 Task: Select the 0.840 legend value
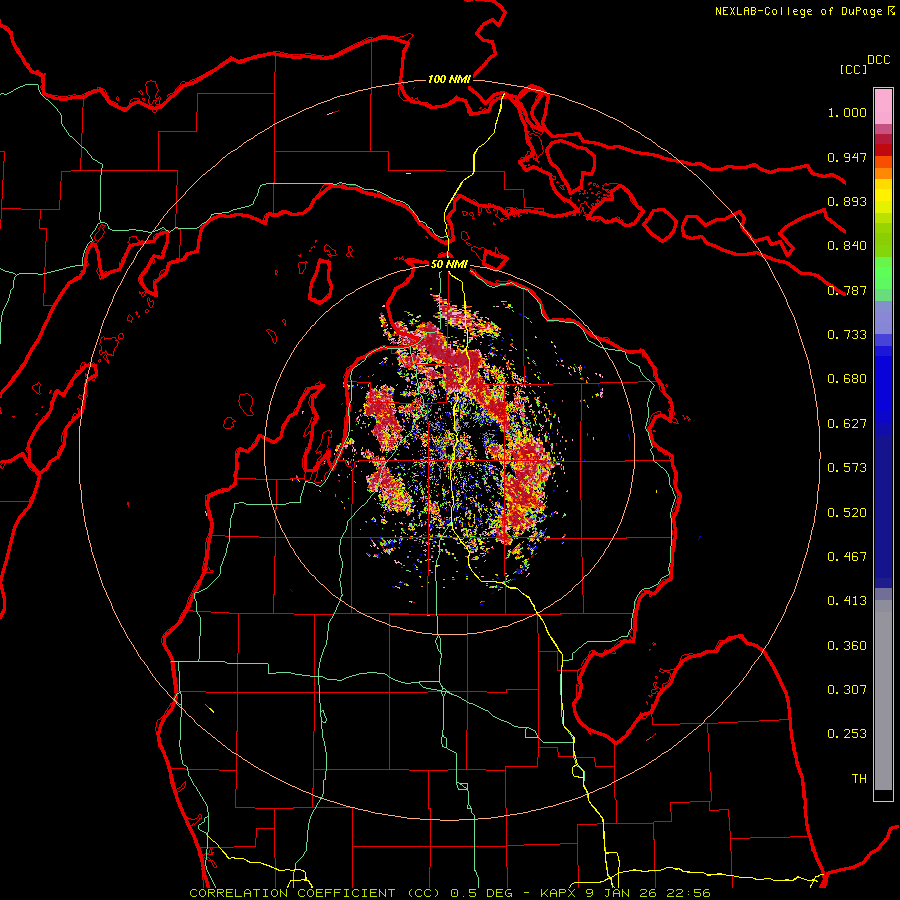(x=847, y=246)
